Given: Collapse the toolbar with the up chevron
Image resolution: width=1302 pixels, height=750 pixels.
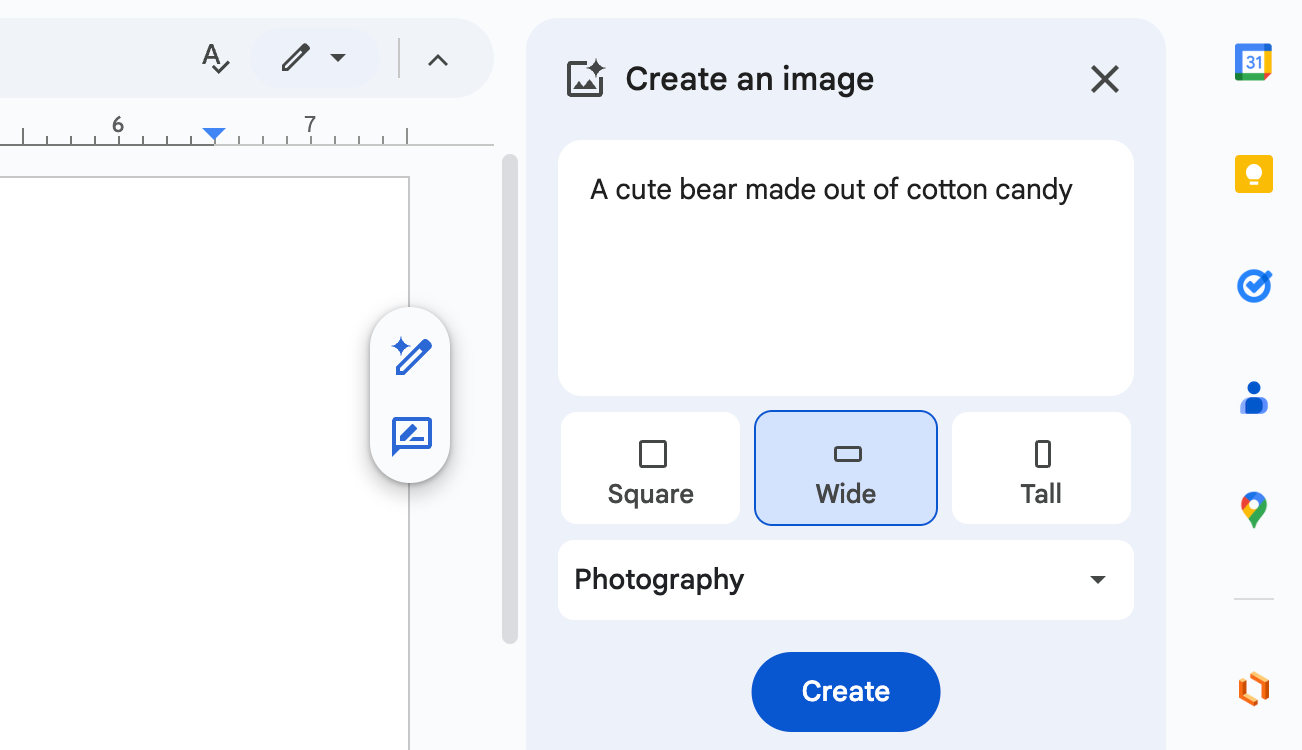Looking at the screenshot, I should click(437, 60).
